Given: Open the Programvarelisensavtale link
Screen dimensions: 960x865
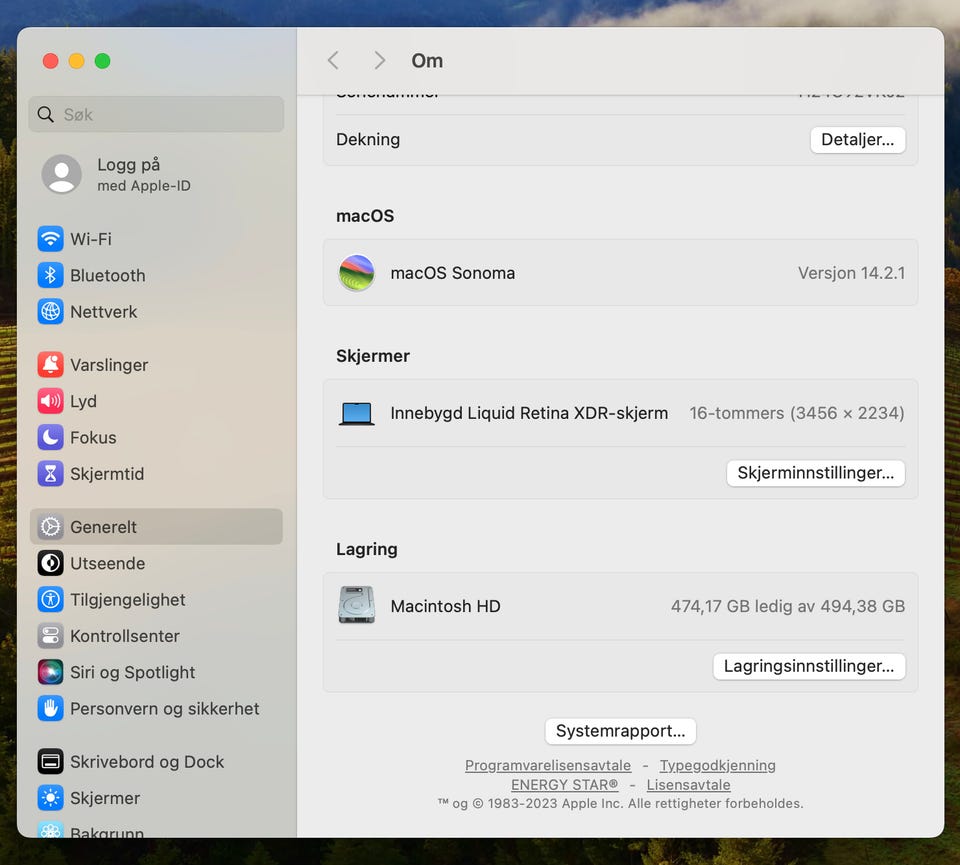Looking at the screenshot, I should [x=547, y=765].
